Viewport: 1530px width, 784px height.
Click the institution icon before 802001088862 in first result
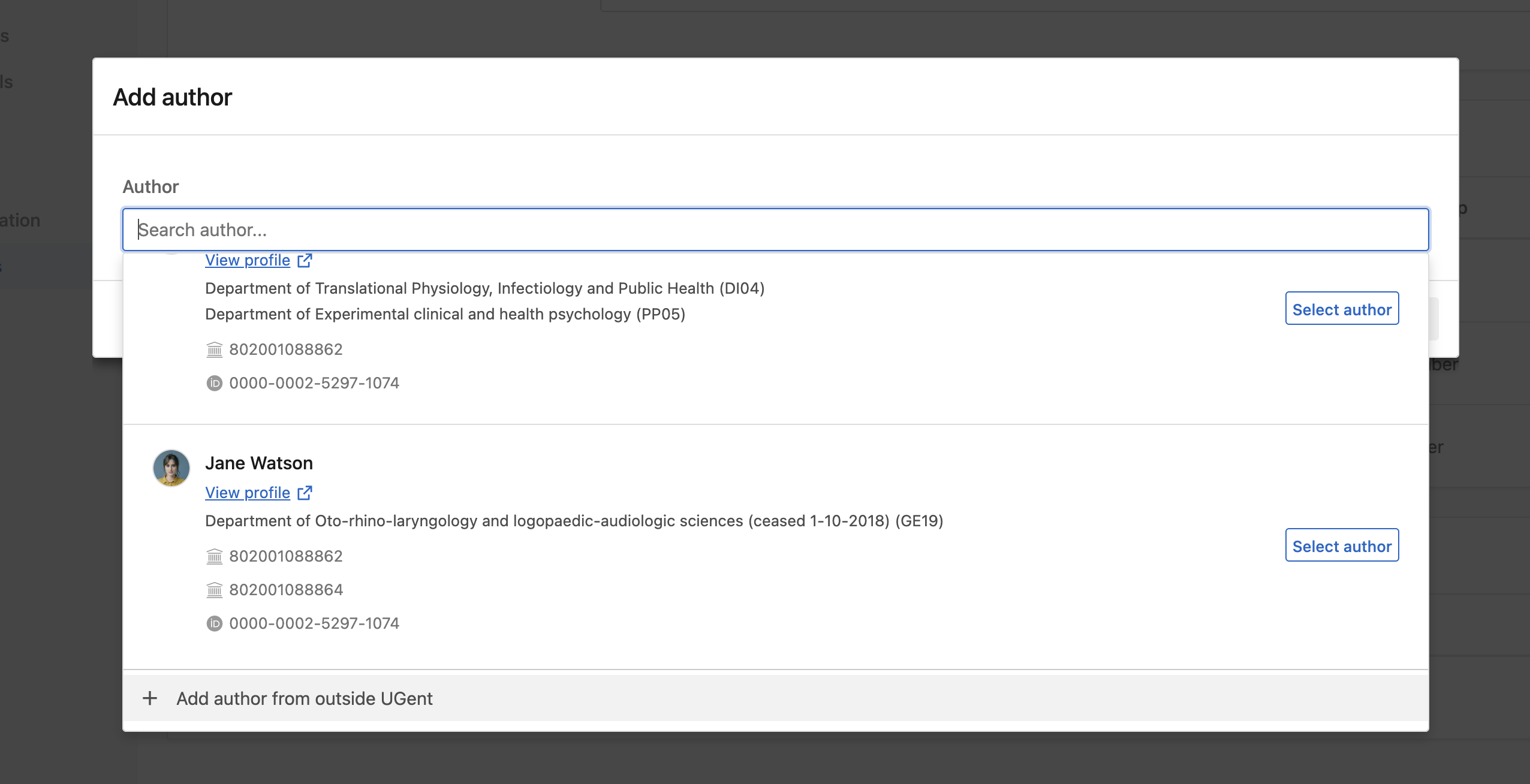pos(215,349)
